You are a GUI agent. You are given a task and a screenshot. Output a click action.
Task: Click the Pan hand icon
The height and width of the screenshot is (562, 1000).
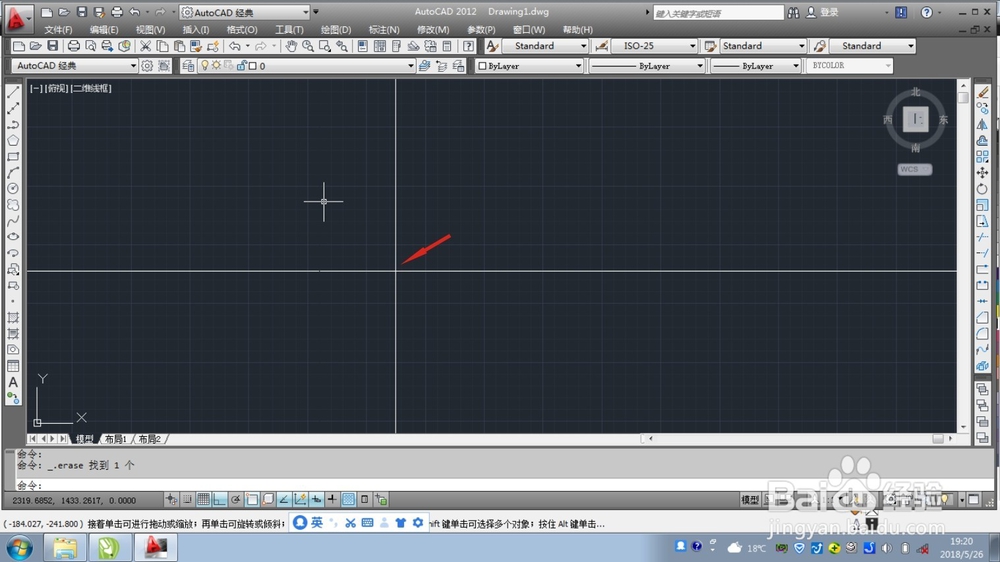291,46
